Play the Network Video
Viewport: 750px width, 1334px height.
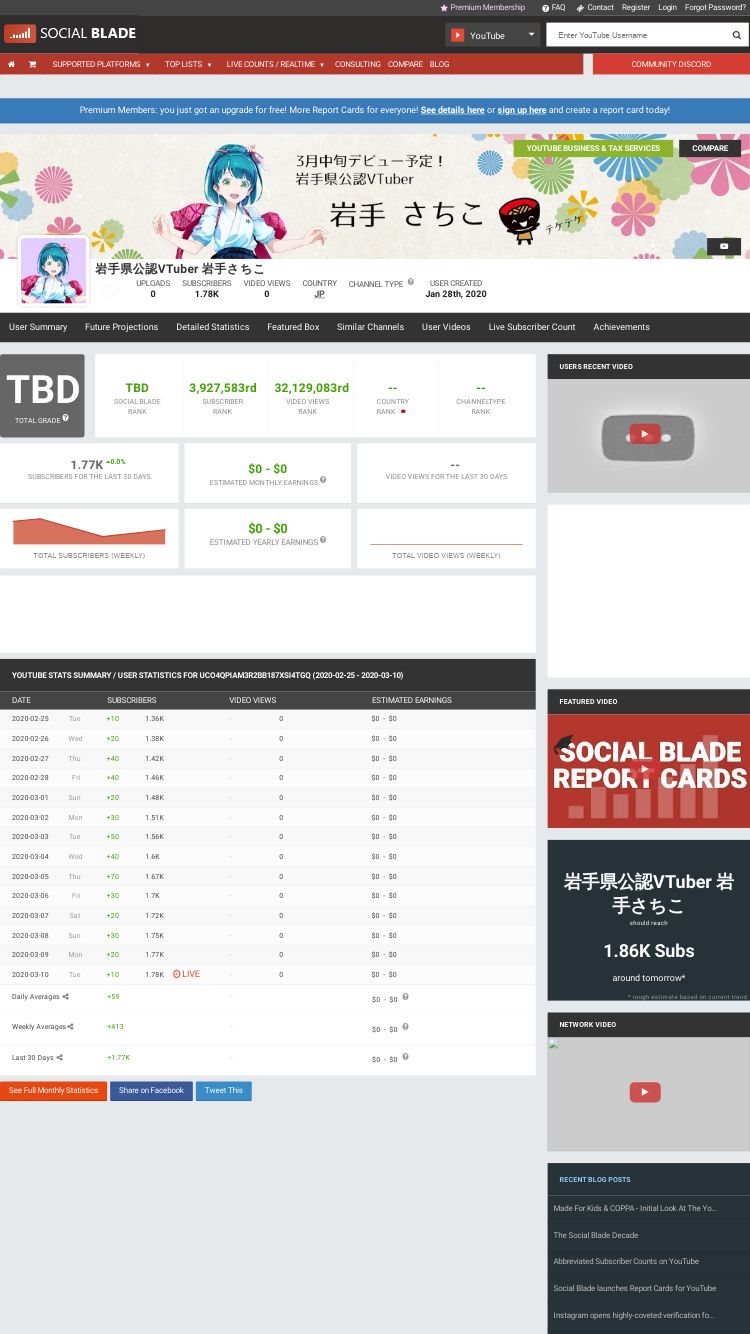tap(644, 1092)
